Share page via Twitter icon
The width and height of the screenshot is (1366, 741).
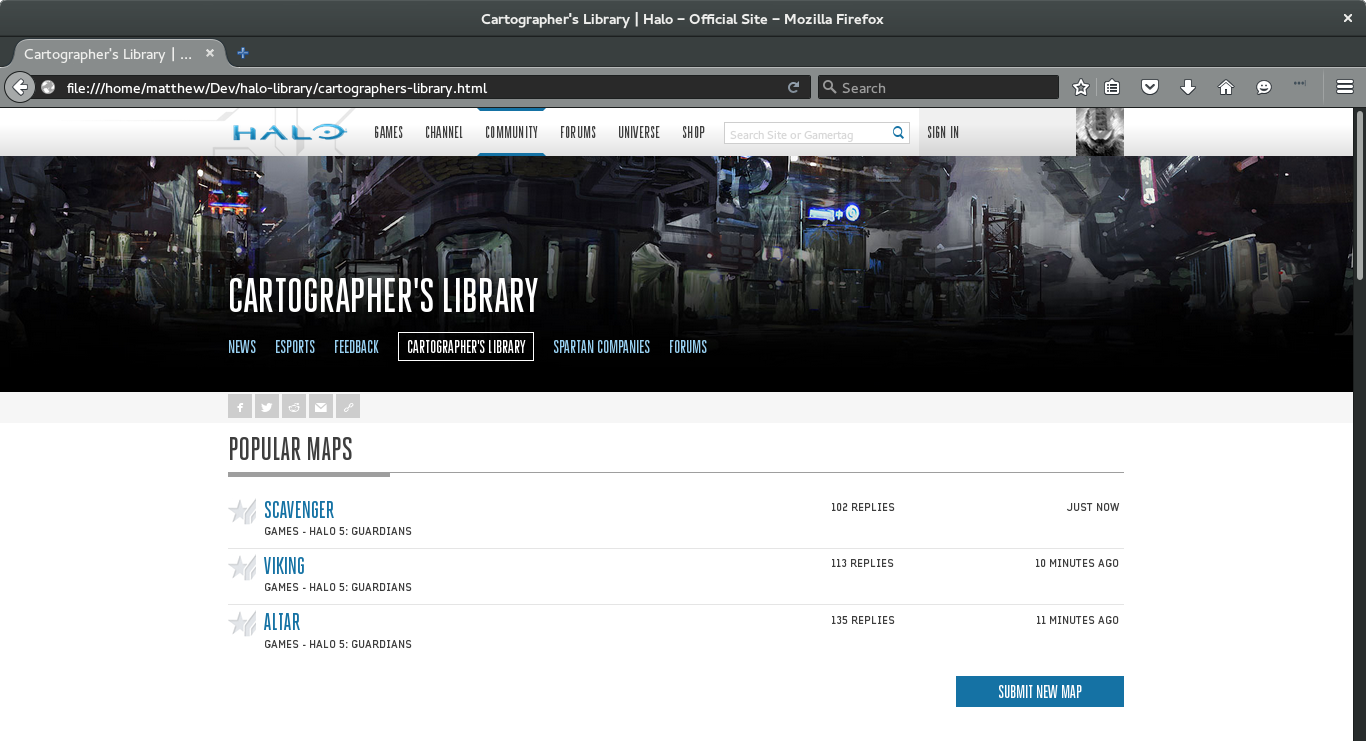click(x=267, y=406)
